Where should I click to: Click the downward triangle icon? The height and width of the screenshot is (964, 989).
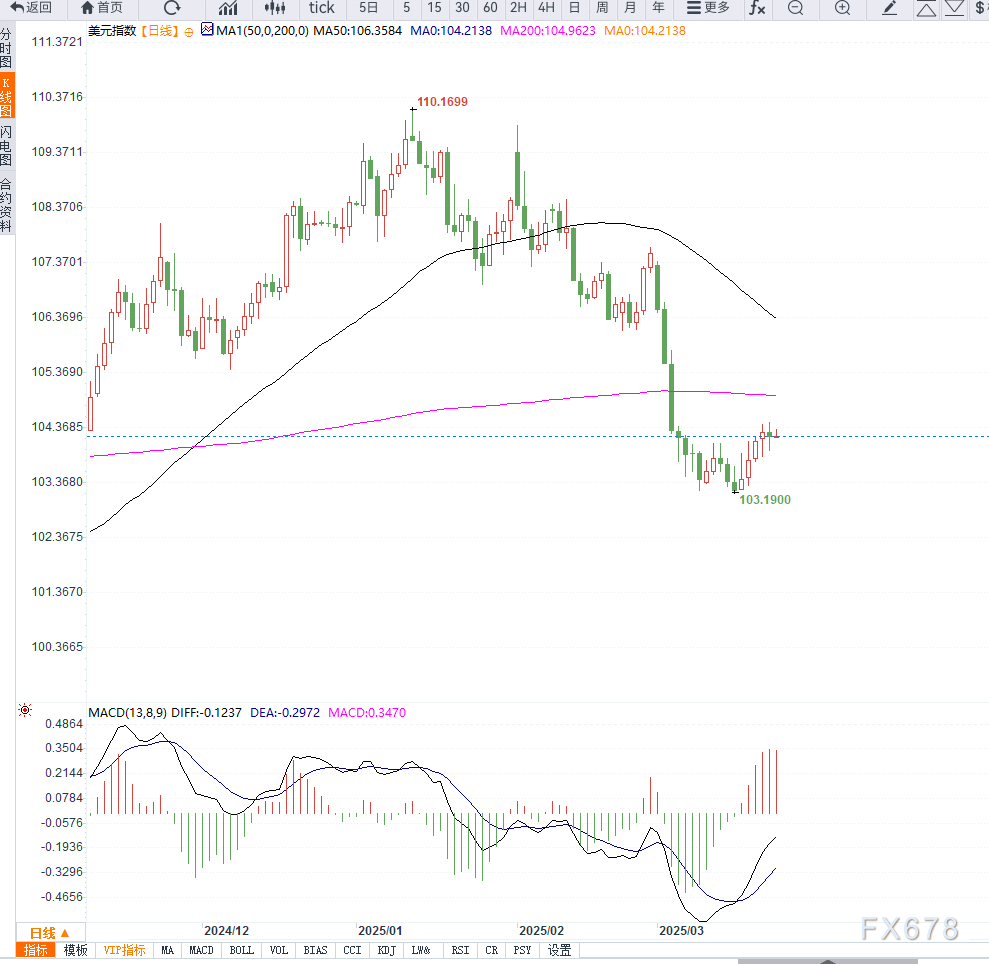[x=954, y=8]
